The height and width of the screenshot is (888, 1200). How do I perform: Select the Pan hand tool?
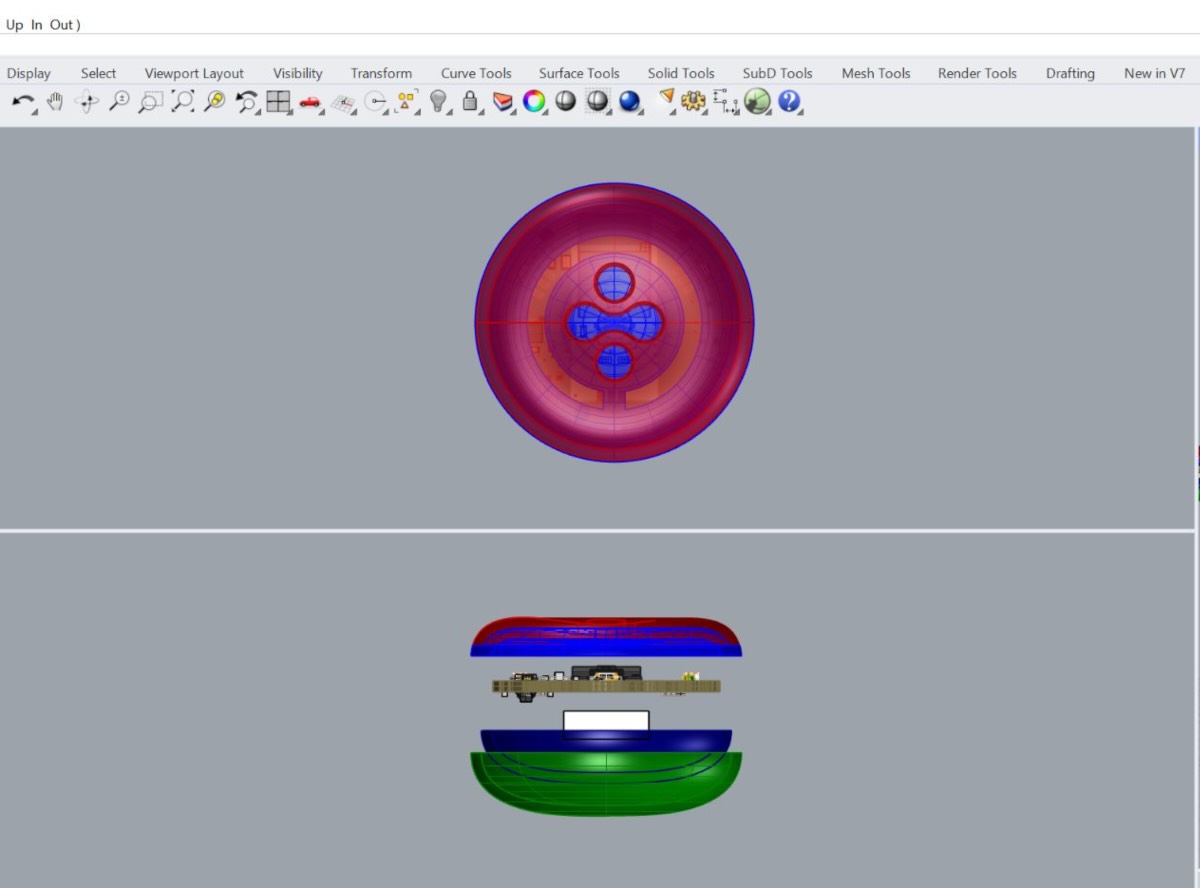[55, 101]
